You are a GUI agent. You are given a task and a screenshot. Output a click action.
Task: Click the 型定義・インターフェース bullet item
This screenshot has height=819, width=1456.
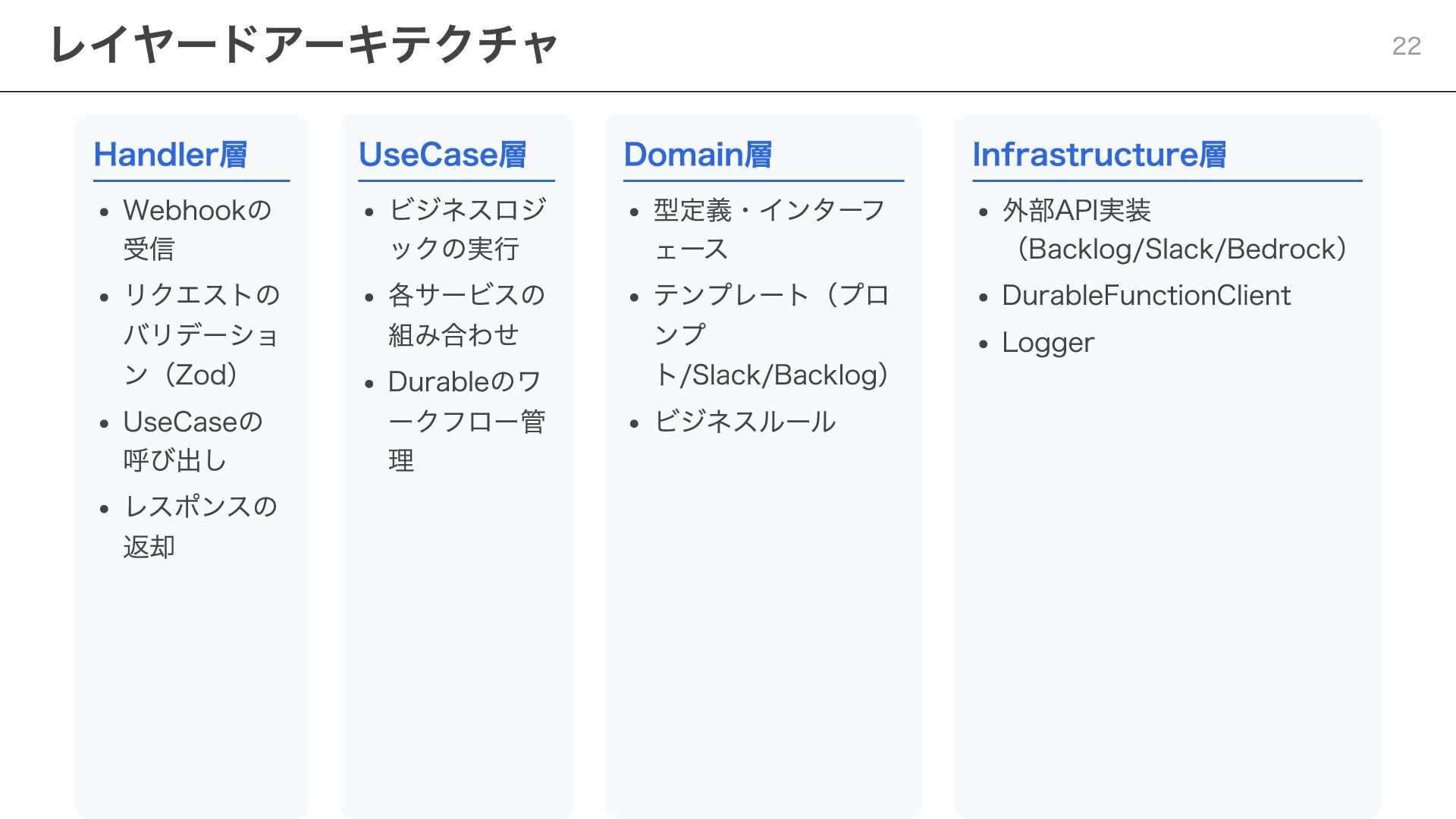coord(769,229)
